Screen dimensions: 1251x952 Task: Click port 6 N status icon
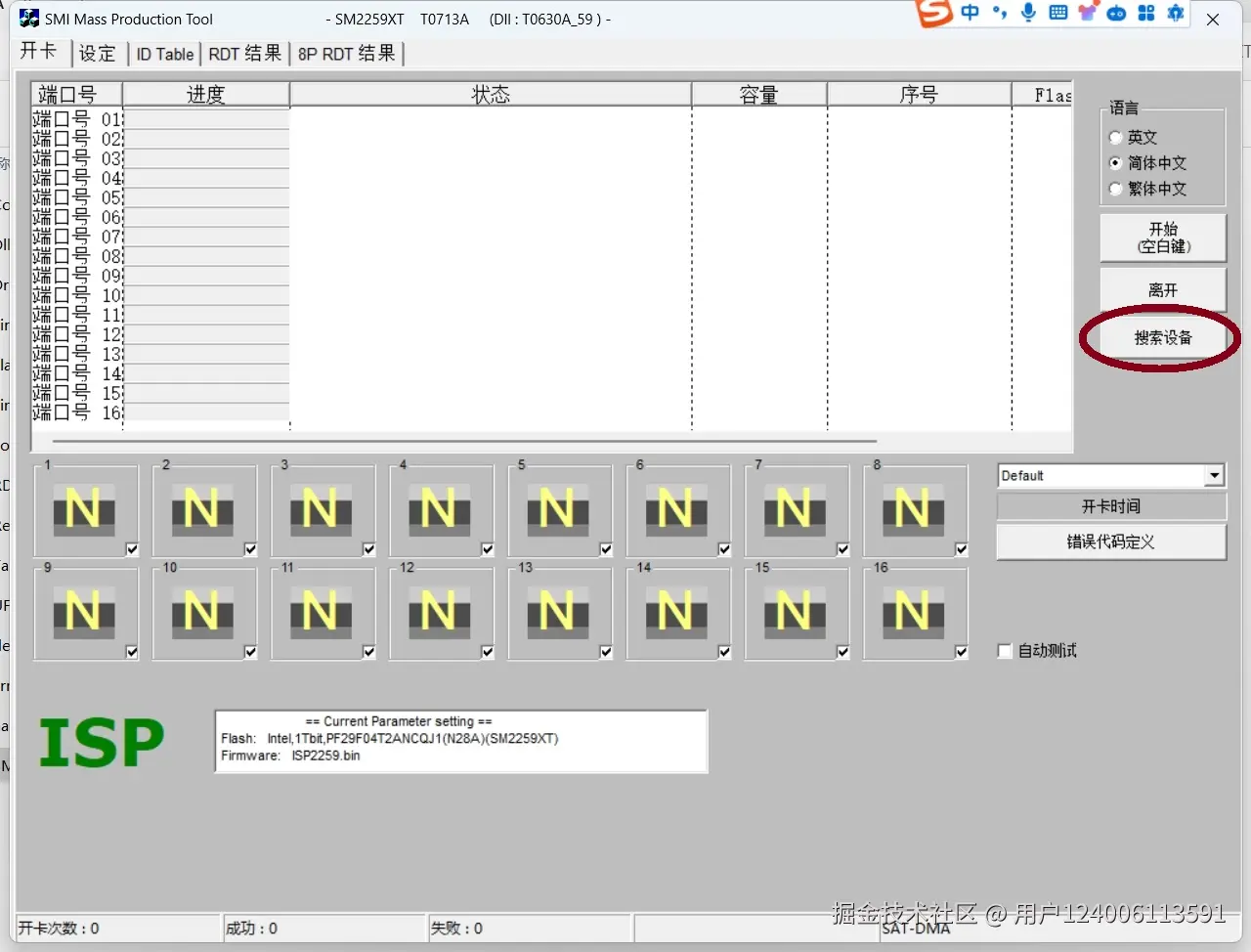676,509
